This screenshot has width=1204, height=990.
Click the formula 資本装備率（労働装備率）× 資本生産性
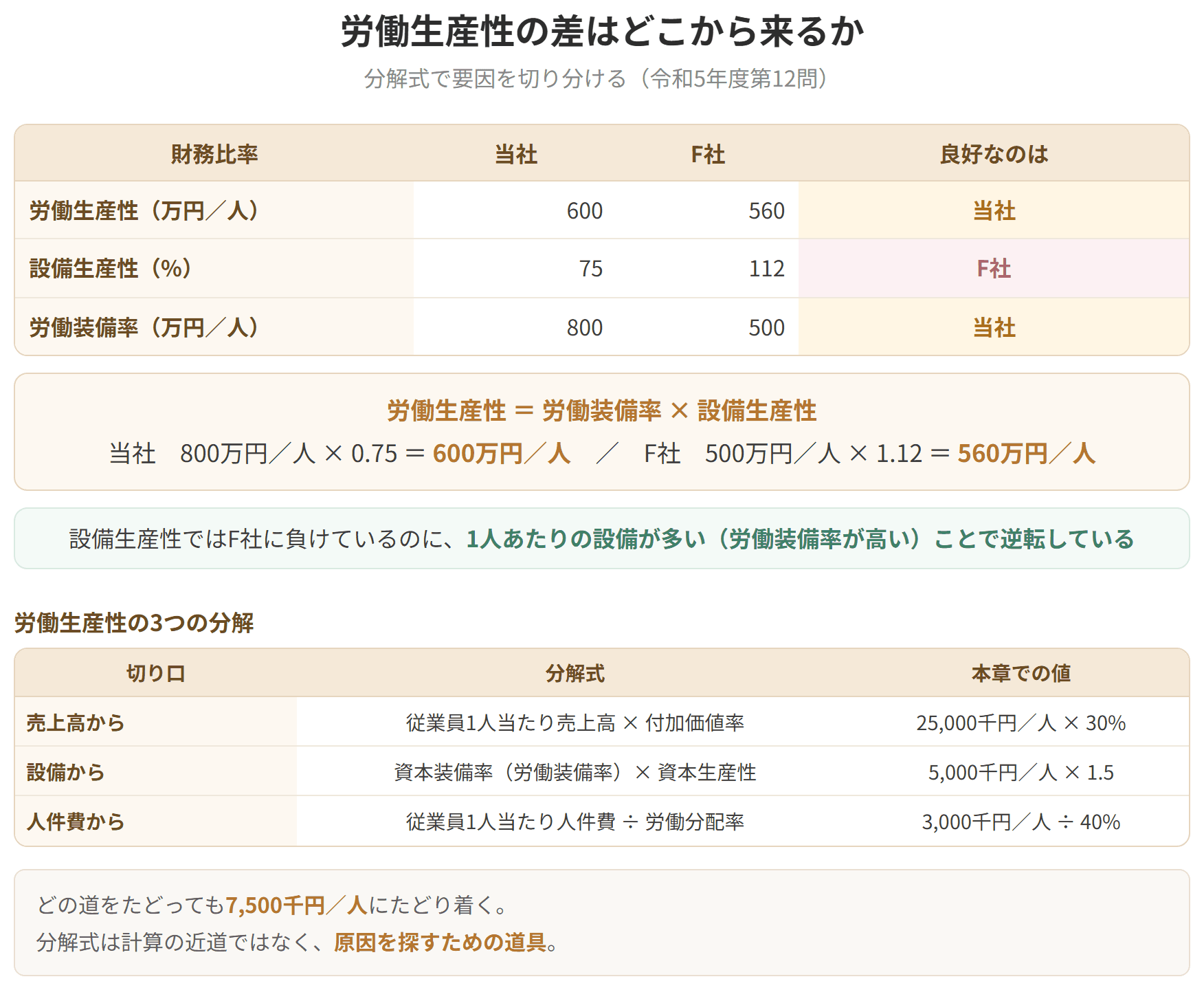tap(575, 772)
